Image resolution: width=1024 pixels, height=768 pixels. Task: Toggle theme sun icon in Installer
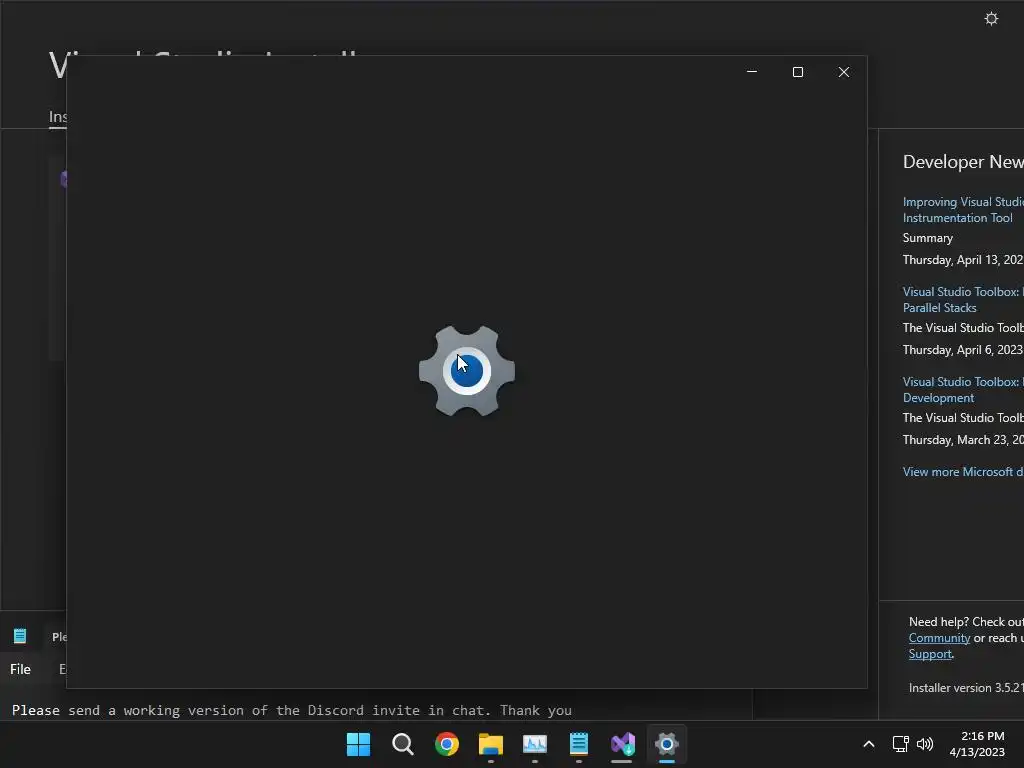[991, 18]
